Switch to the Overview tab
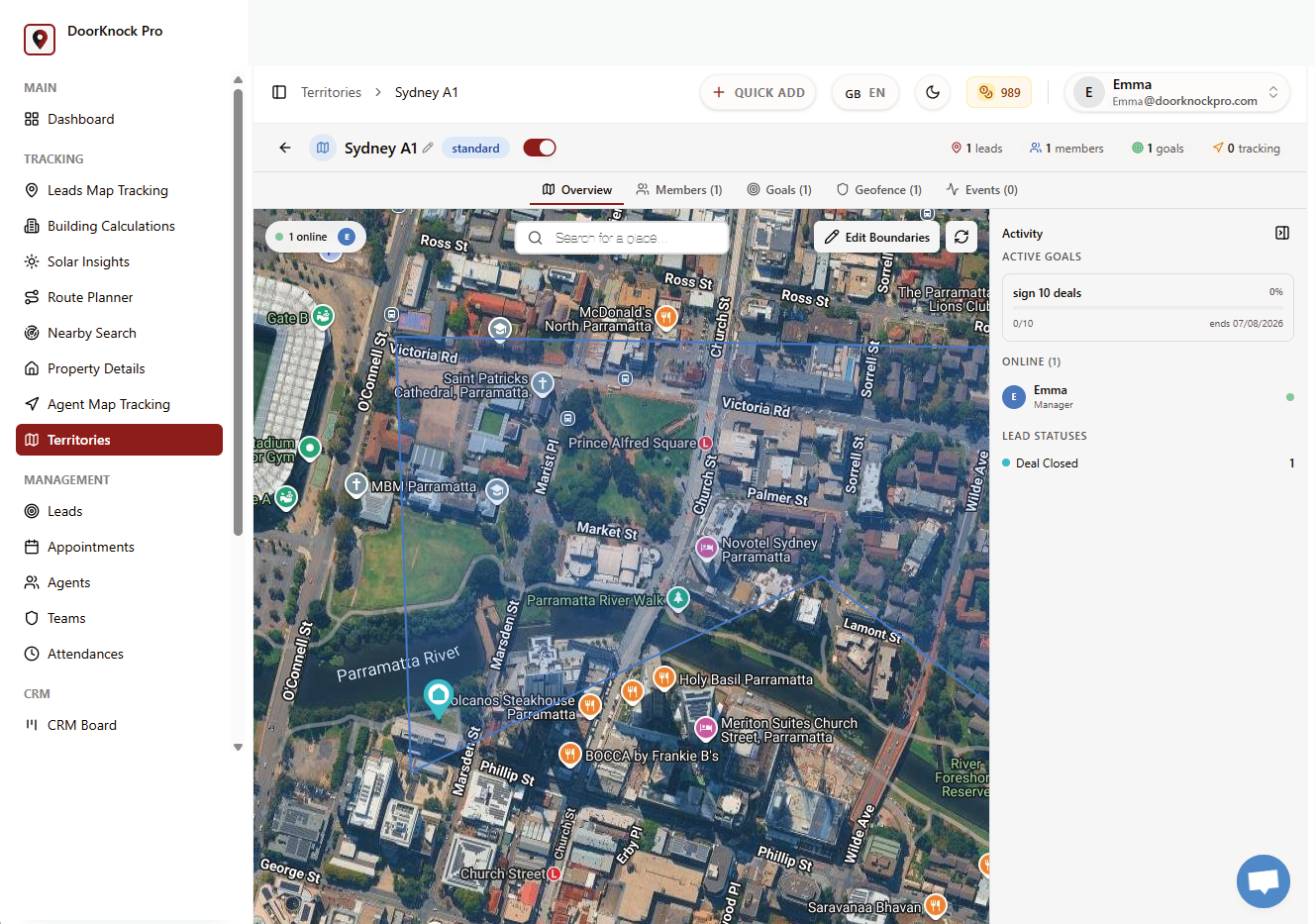This screenshot has height=924, width=1315. (577, 190)
